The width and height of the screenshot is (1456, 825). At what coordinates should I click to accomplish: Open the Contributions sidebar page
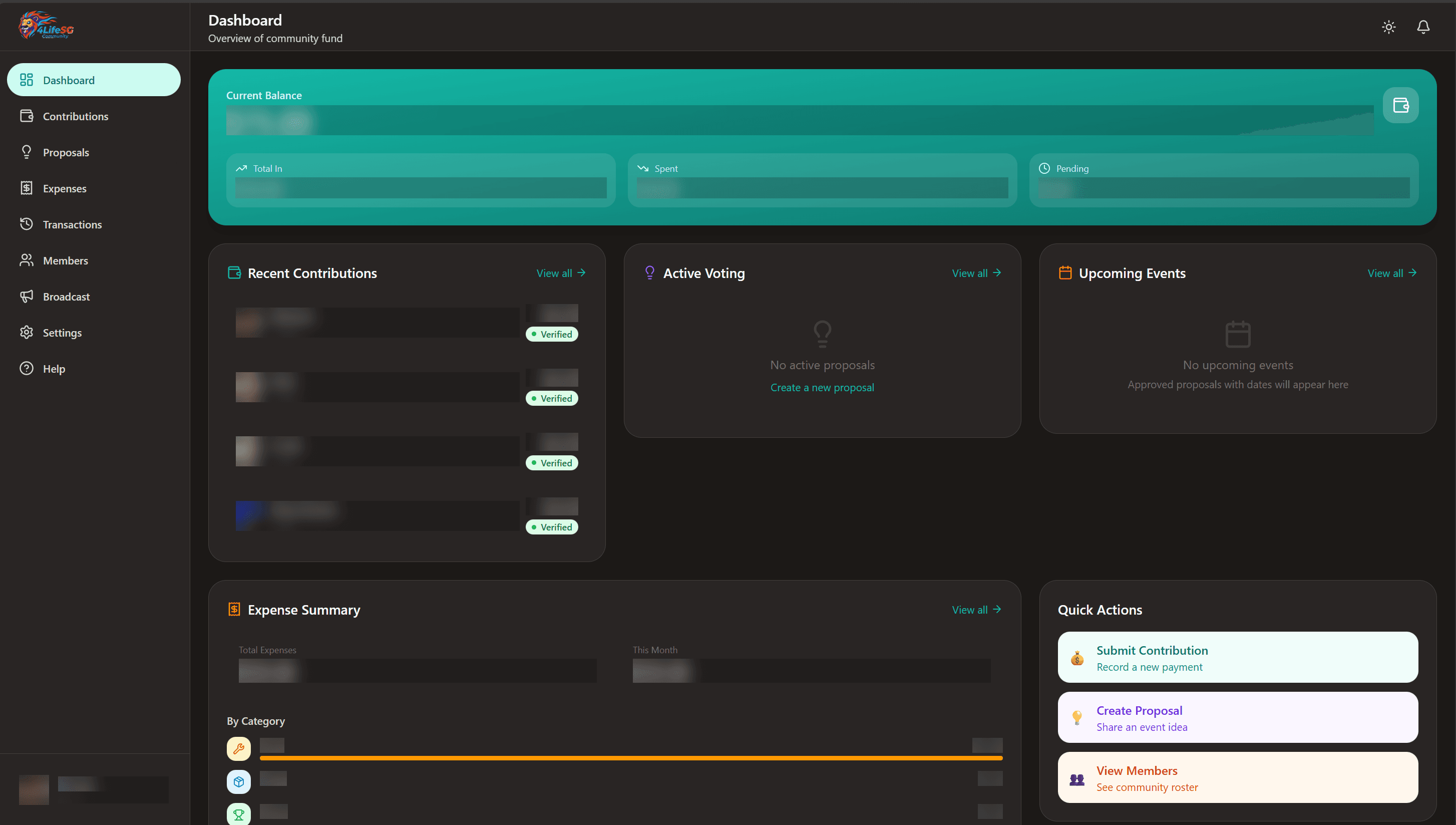point(75,116)
